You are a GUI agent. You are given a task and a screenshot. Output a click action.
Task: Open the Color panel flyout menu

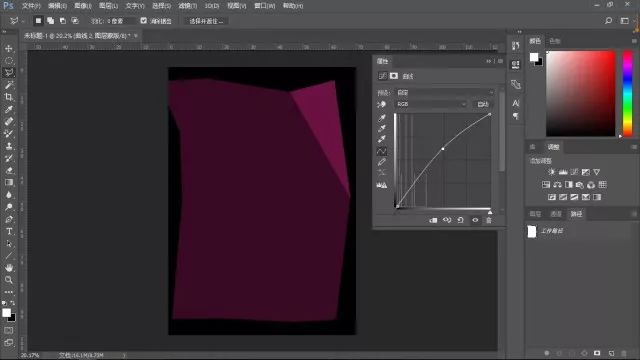pyautogui.click(x=634, y=41)
